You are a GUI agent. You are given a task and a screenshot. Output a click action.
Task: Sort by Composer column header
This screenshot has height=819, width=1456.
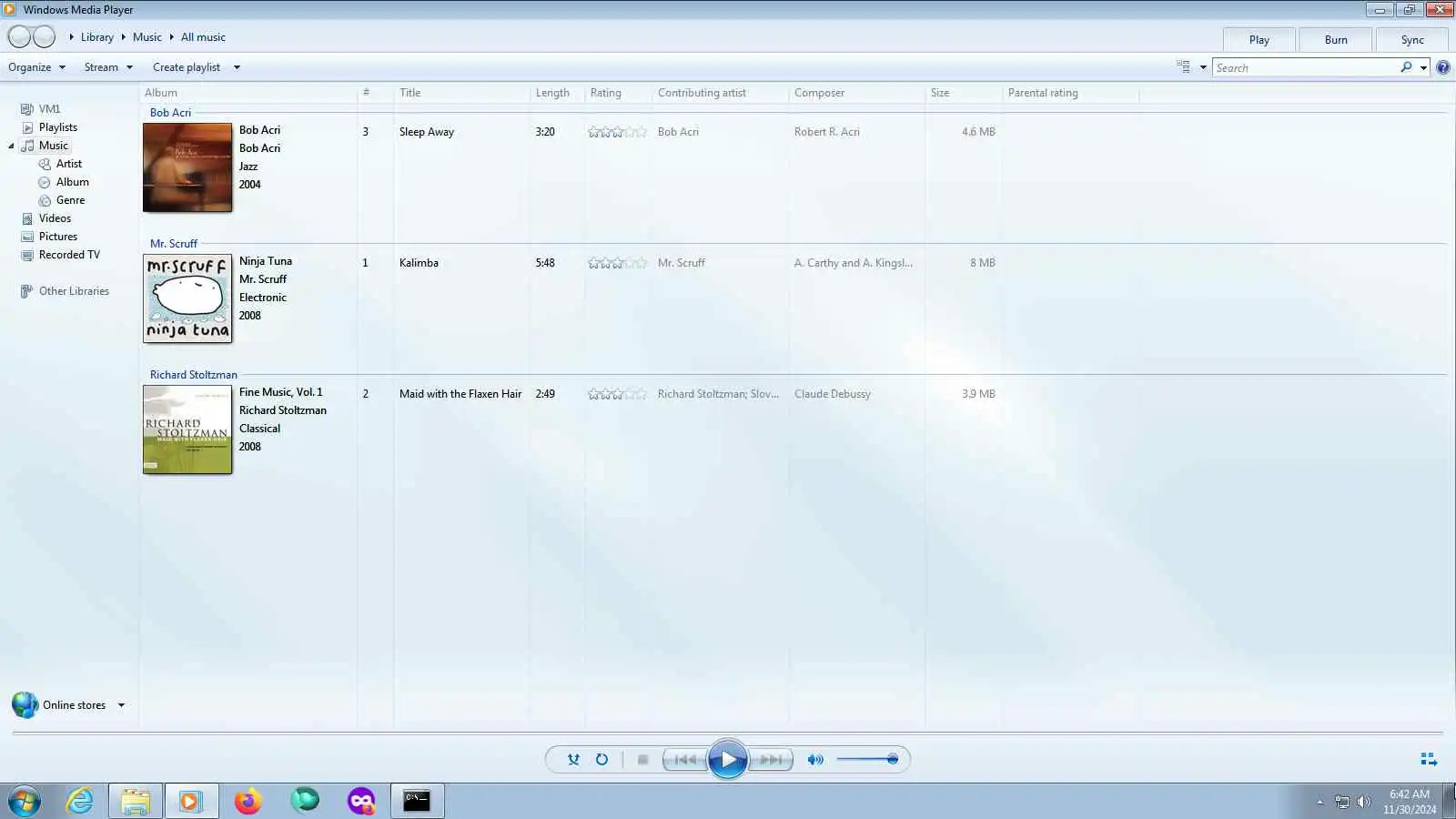(x=856, y=93)
